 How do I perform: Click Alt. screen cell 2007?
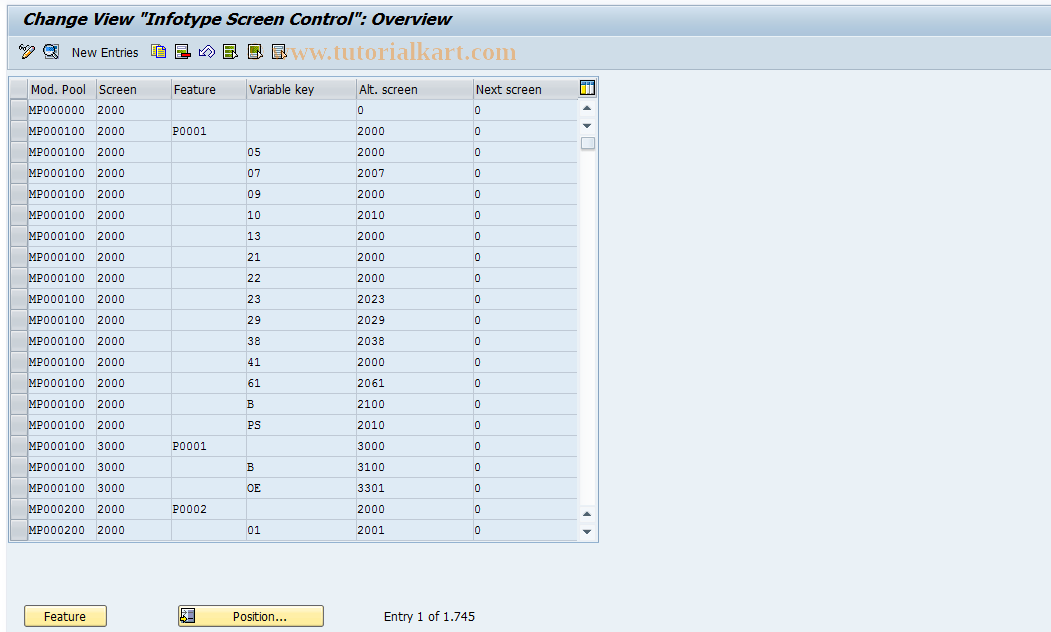(x=414, y=173)
